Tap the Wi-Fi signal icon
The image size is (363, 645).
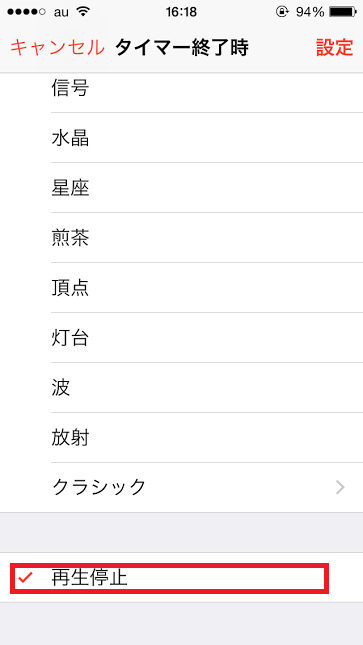83,12
